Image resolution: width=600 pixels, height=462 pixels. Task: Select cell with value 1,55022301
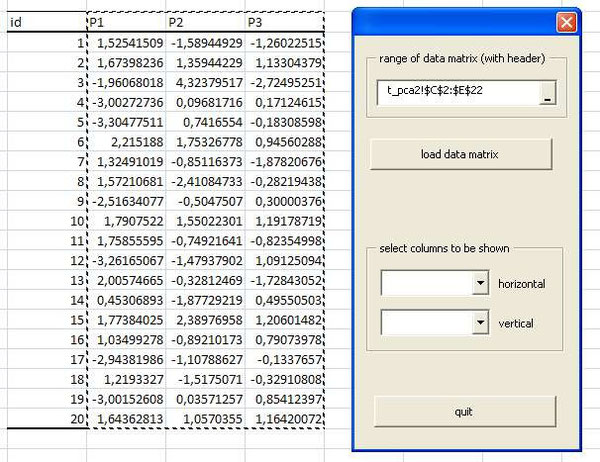click(205, 221)
